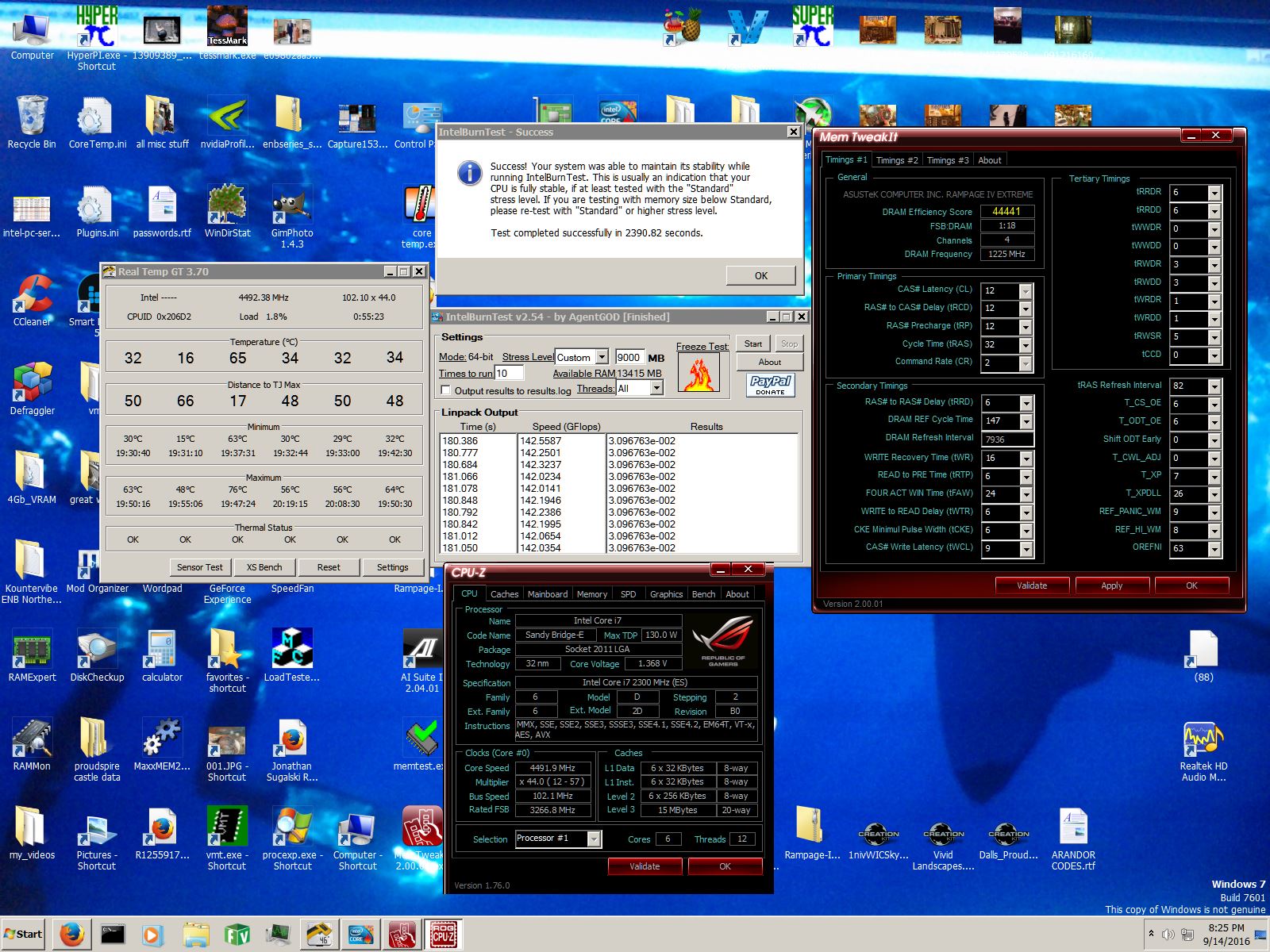1270x952 pixels.
Task: Expand Cycle Time (tRAS) dropdown
Action: pyautogui.click(x=1026, y=345)
